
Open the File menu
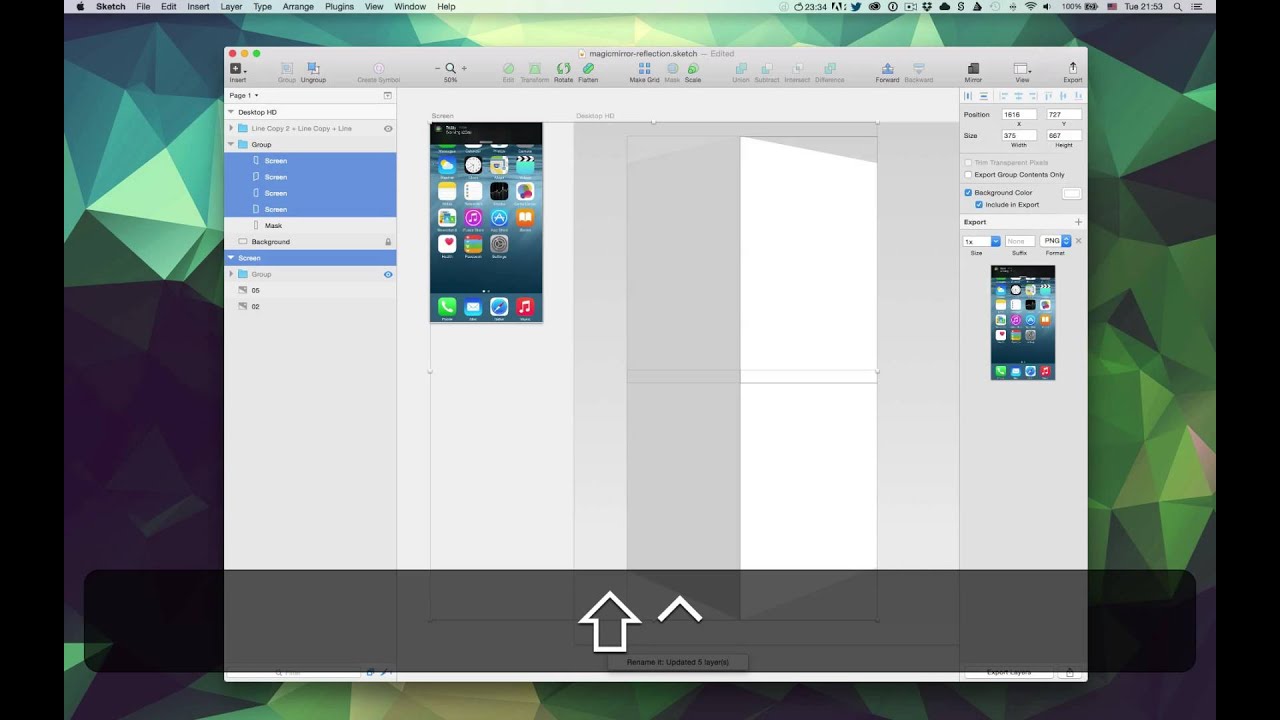(143, 6)
